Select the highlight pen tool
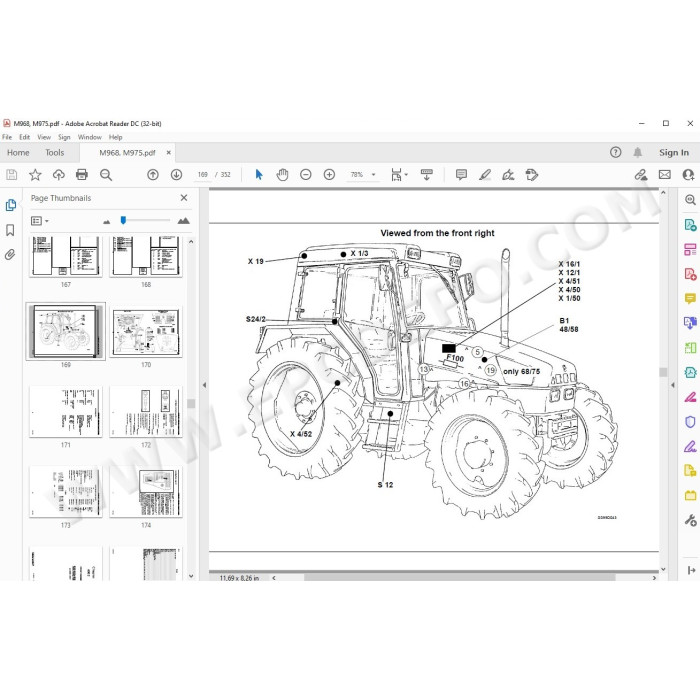700x700 pixels. pyautogui.click(x=484, y=175)
